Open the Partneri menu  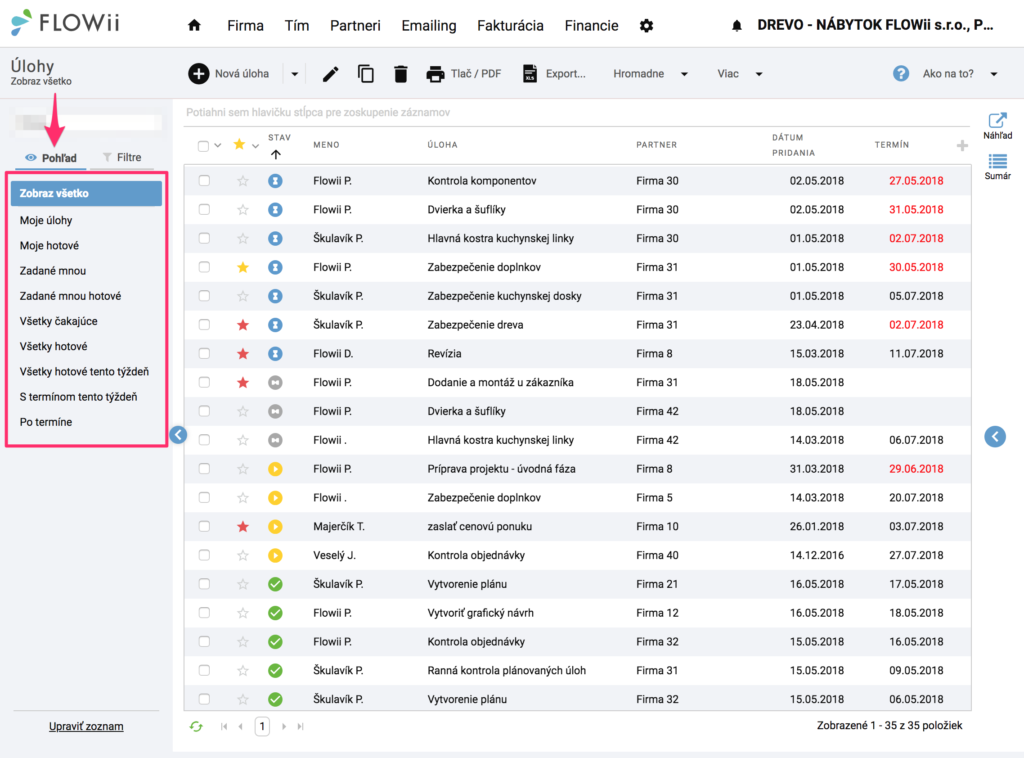click(355, 25)
